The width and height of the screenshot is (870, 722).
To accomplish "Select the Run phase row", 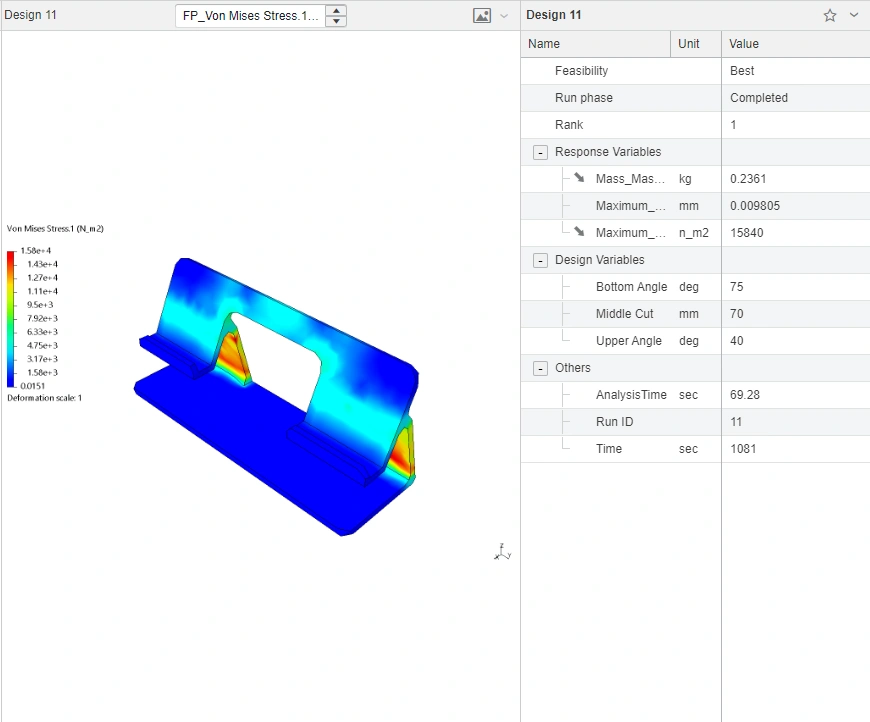I will [x=696, y=98].
